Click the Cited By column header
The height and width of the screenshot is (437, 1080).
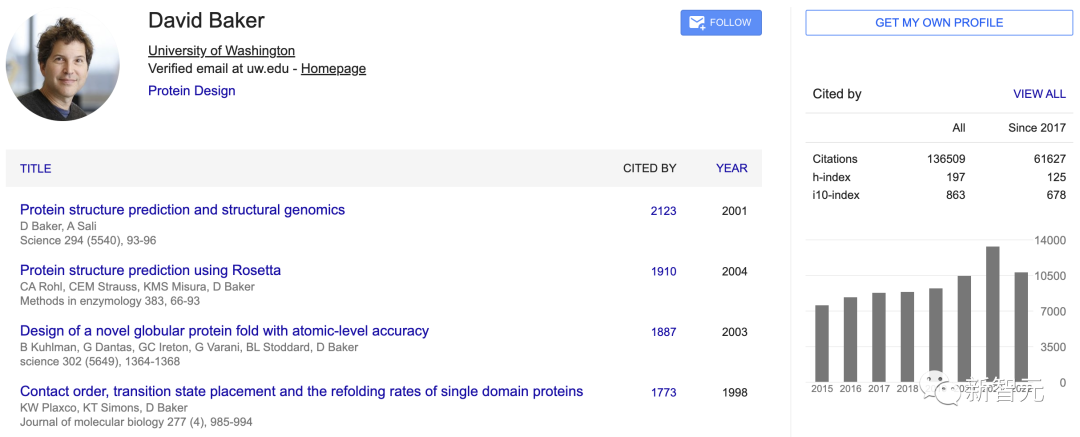(649, 168)
